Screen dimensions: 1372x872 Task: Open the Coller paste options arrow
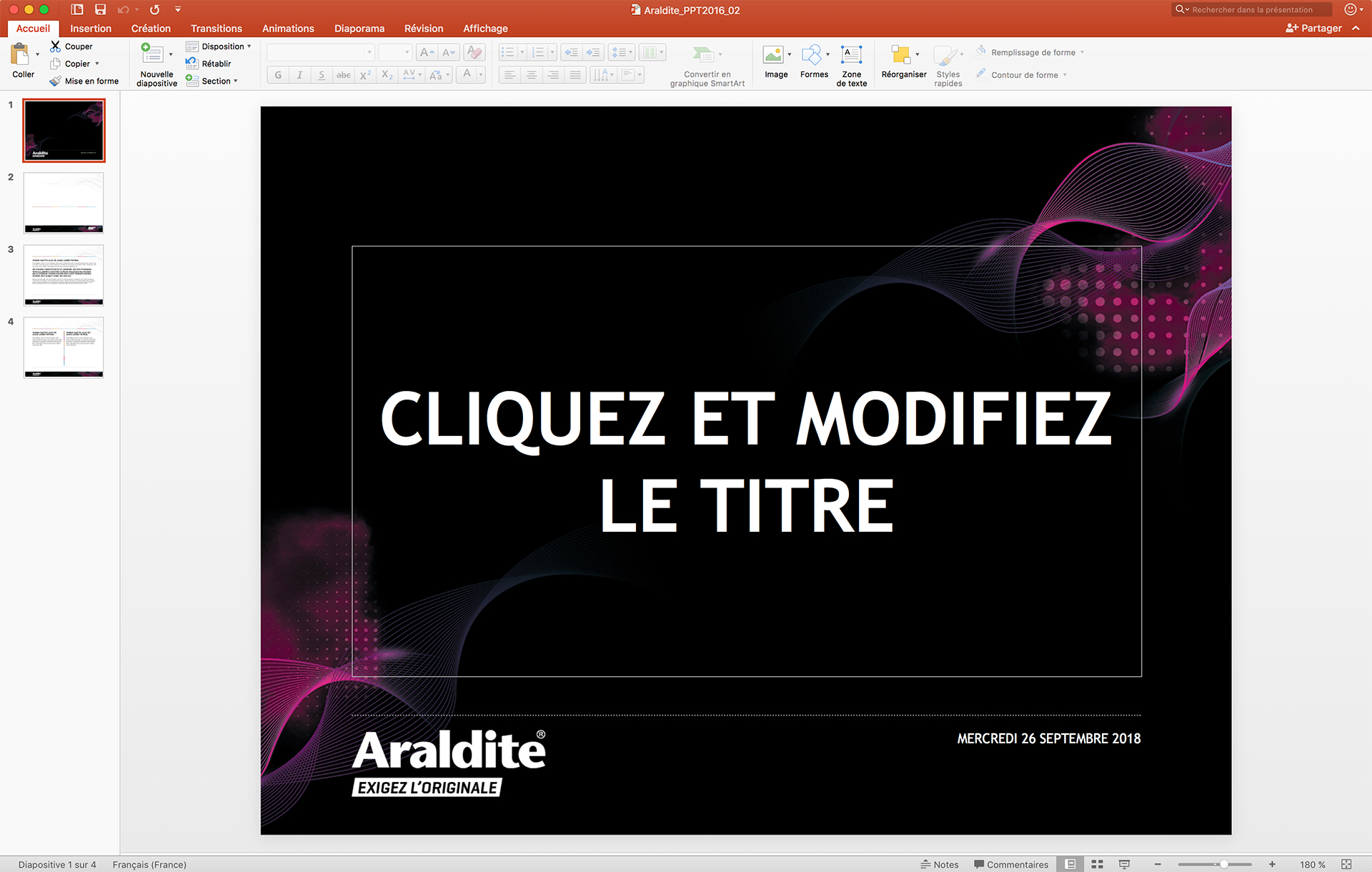click(x=37, y=54)
